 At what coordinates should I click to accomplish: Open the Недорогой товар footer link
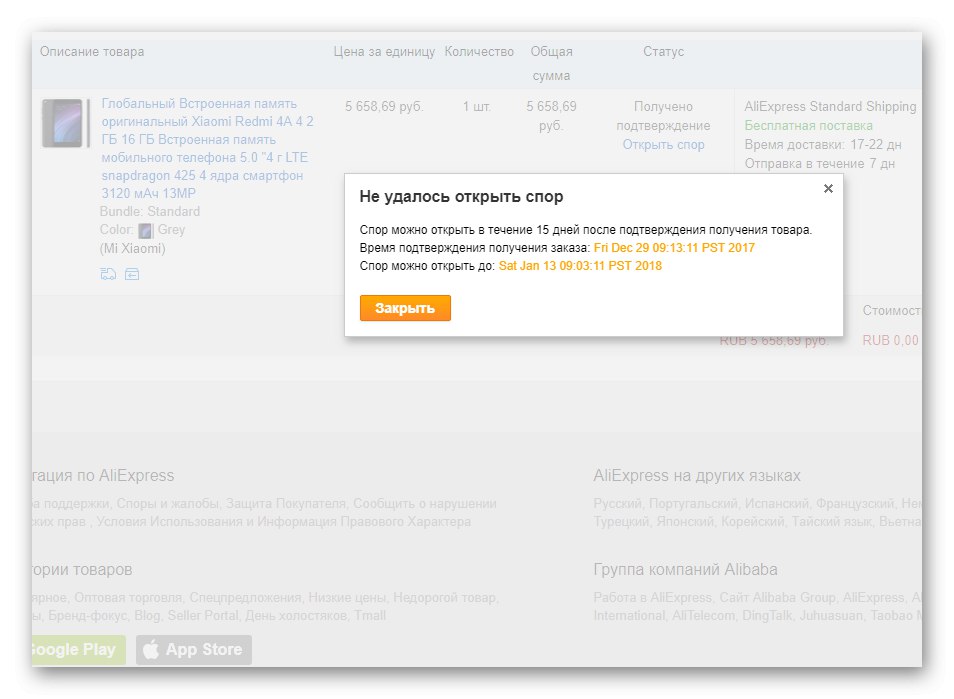tap(445, 598)
